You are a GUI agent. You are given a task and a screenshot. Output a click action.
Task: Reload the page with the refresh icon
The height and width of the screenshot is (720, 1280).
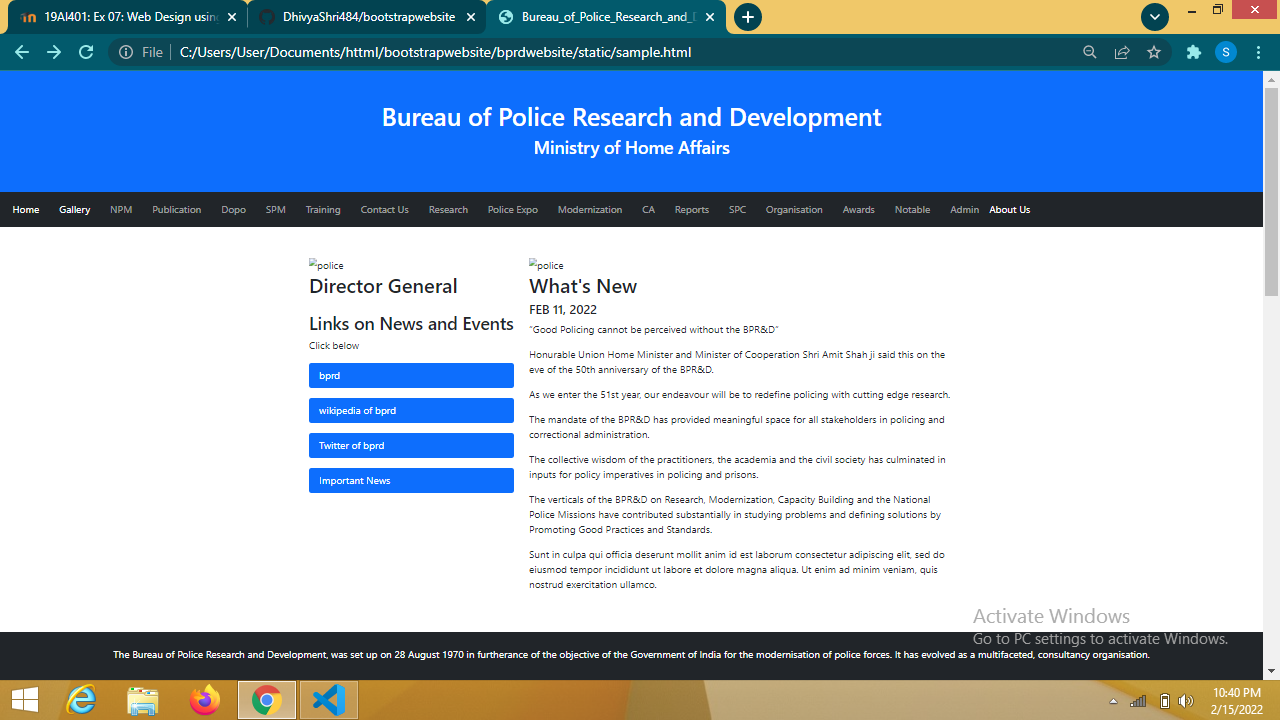[86, 52]
